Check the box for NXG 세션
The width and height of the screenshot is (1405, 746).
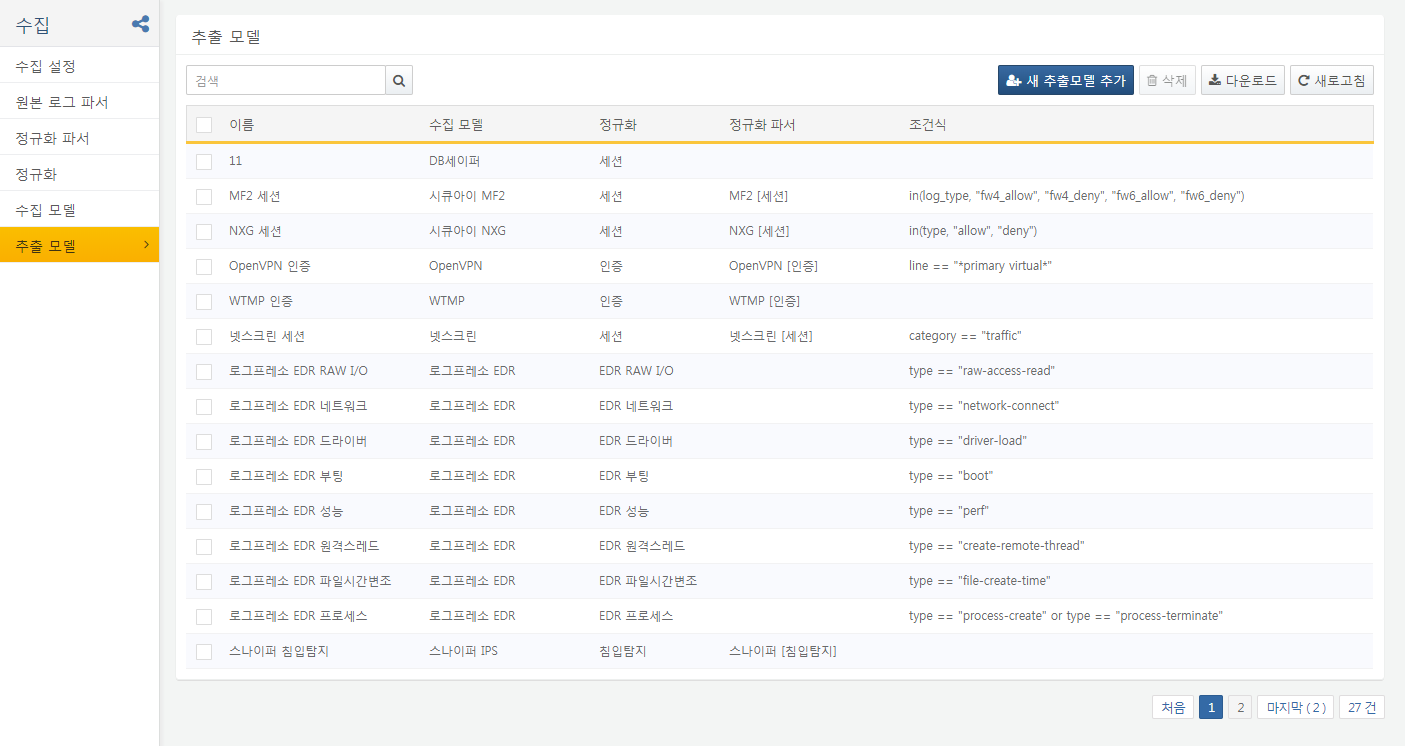coord(204,231)
